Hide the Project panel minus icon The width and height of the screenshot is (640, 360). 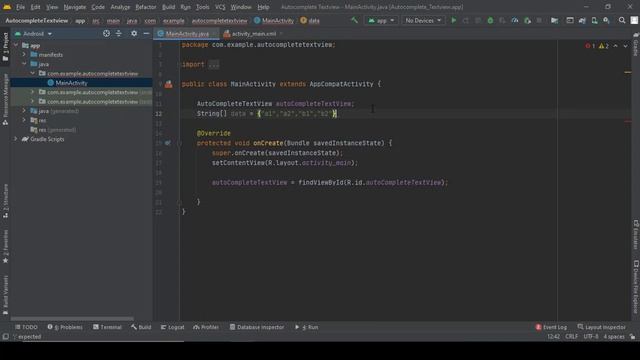pos(146,33)
